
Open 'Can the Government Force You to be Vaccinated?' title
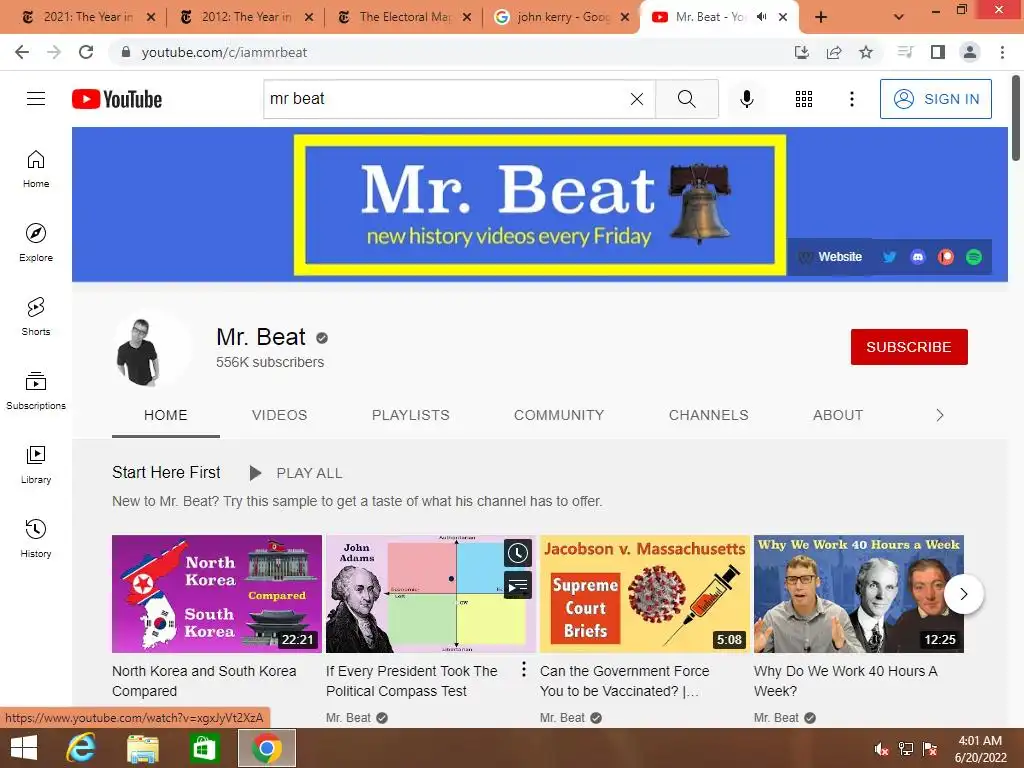point(624,680)
